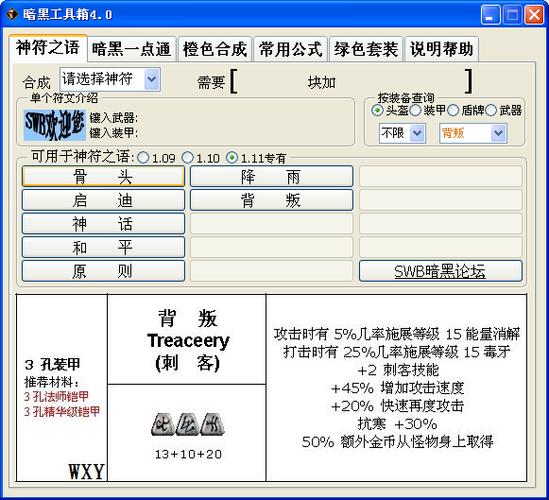Click the 3孔法师铠甲 recommended material text
This screenshot has width=549, height=500.
point(56,397)
